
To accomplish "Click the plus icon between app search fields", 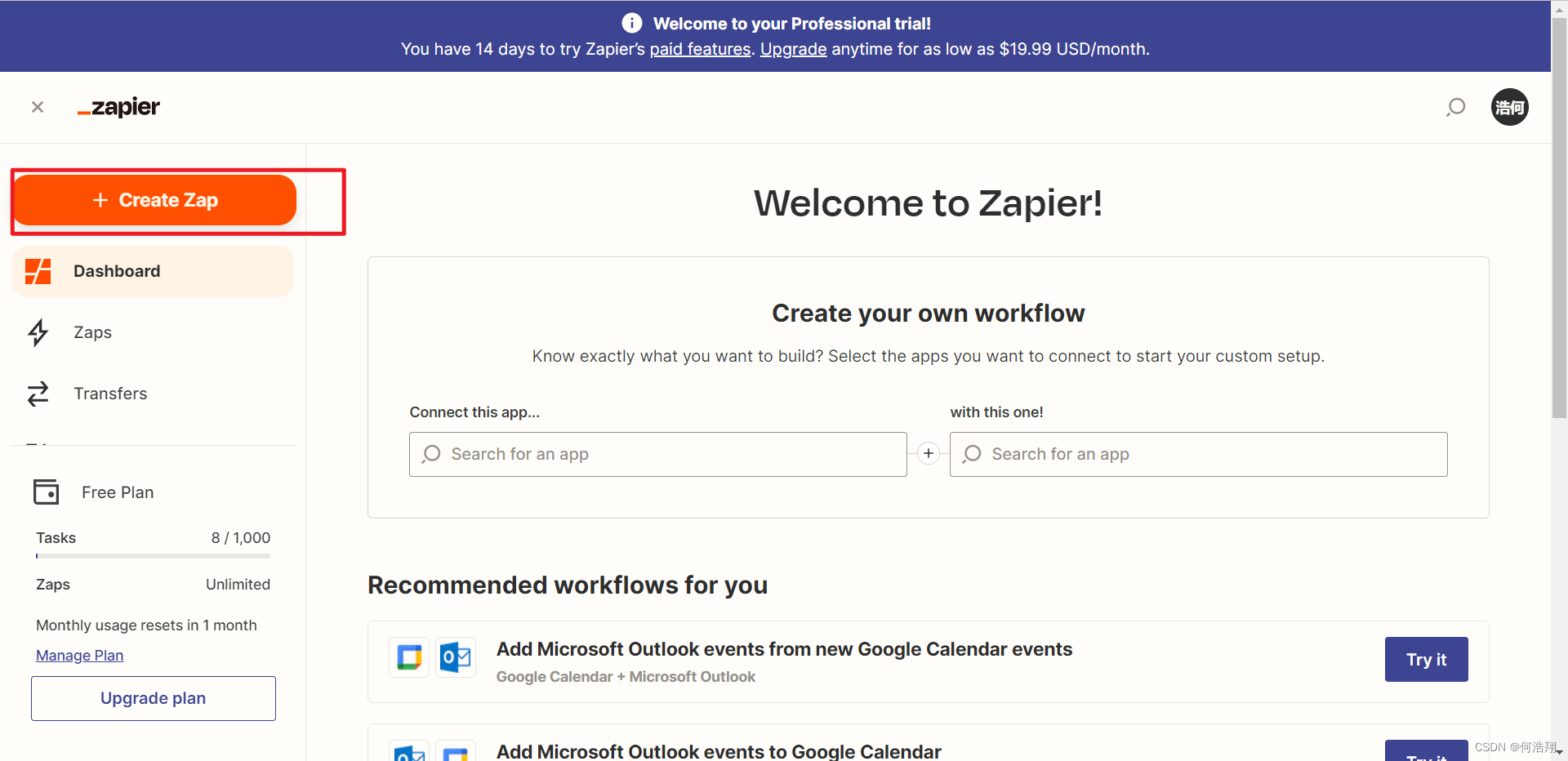I will point(928,453).
